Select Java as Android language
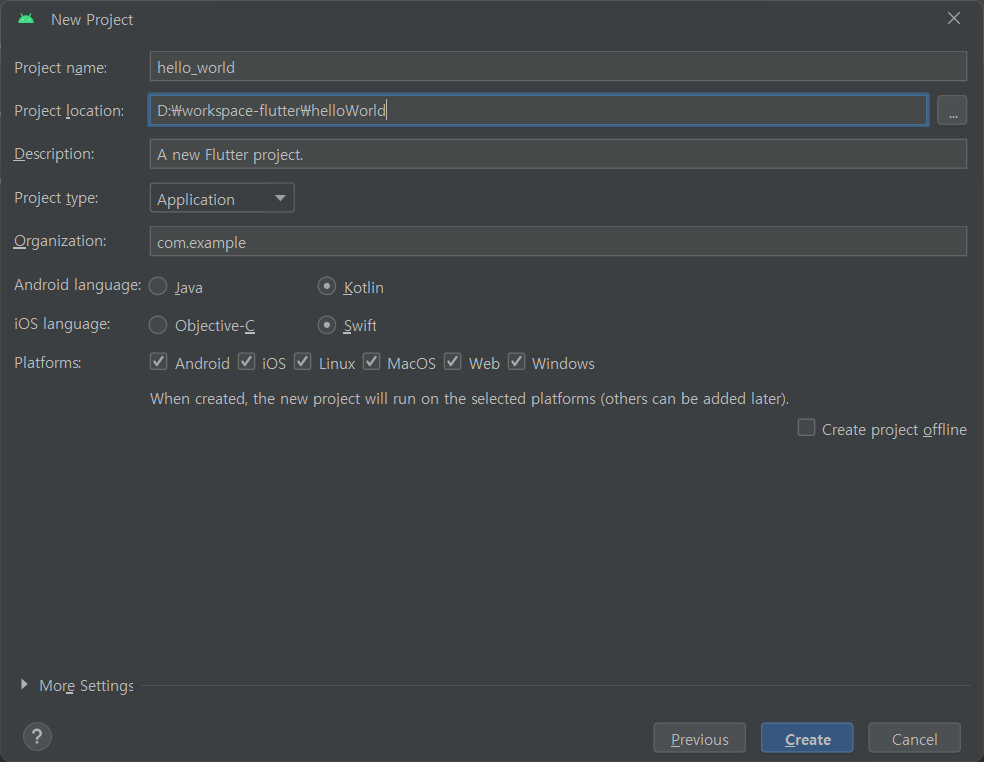Viewport: 984px width, 762px height. coord(158,286)
